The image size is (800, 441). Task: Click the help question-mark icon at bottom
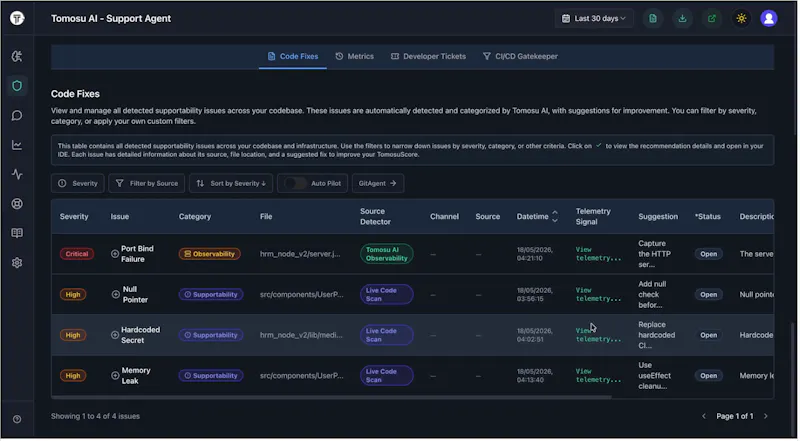point(17,419)
